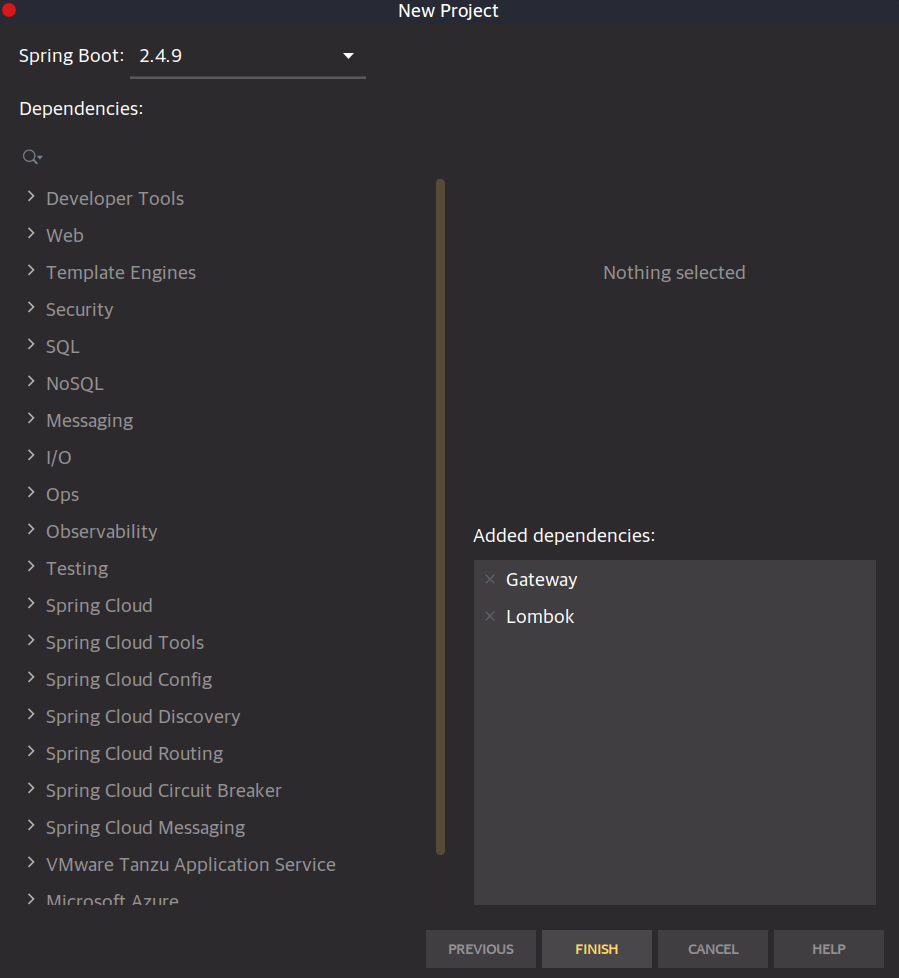Click the FINISH button
Screen dimensions: 899x978
click(596, 948)
